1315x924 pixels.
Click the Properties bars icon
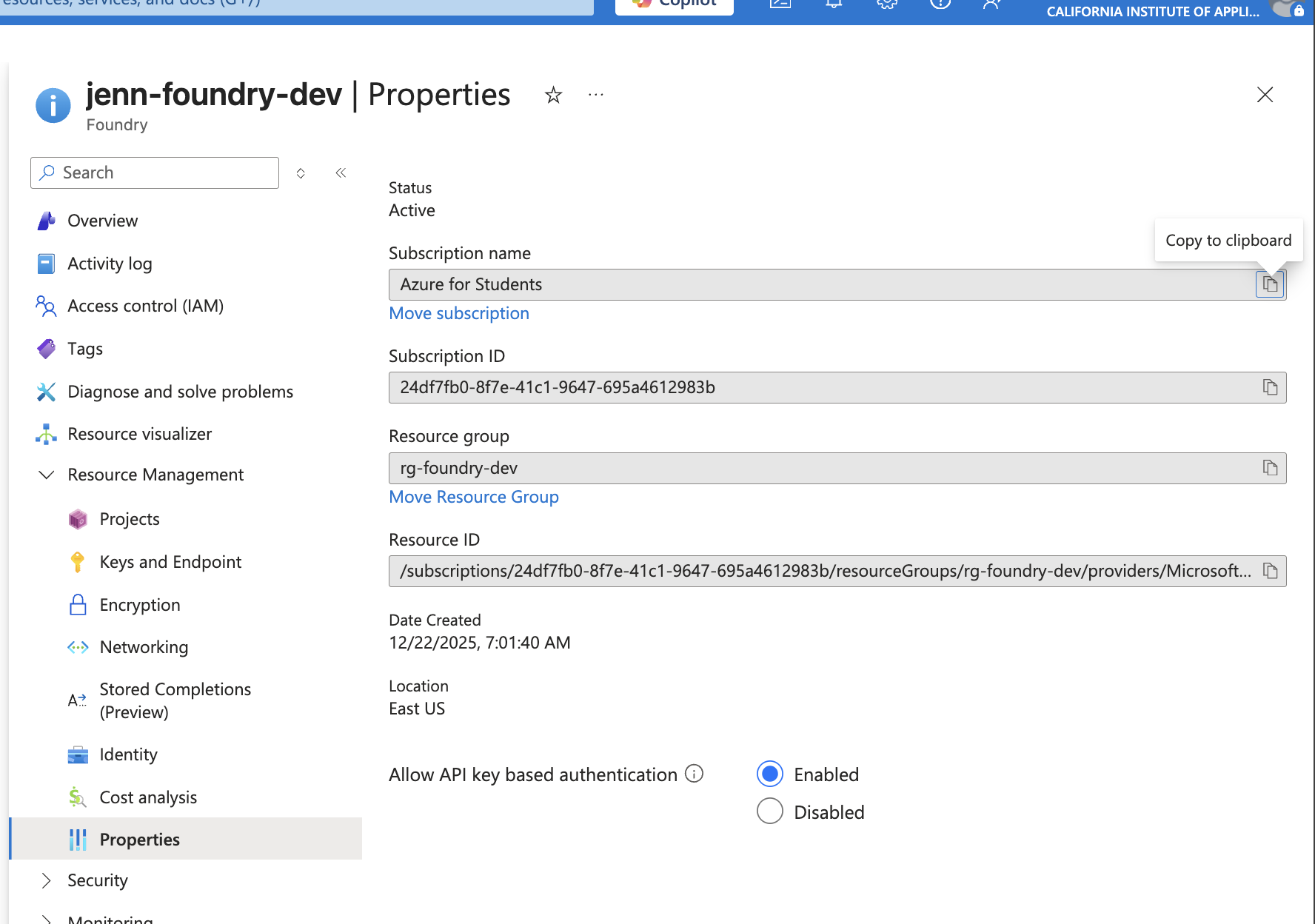coord(78,840)
